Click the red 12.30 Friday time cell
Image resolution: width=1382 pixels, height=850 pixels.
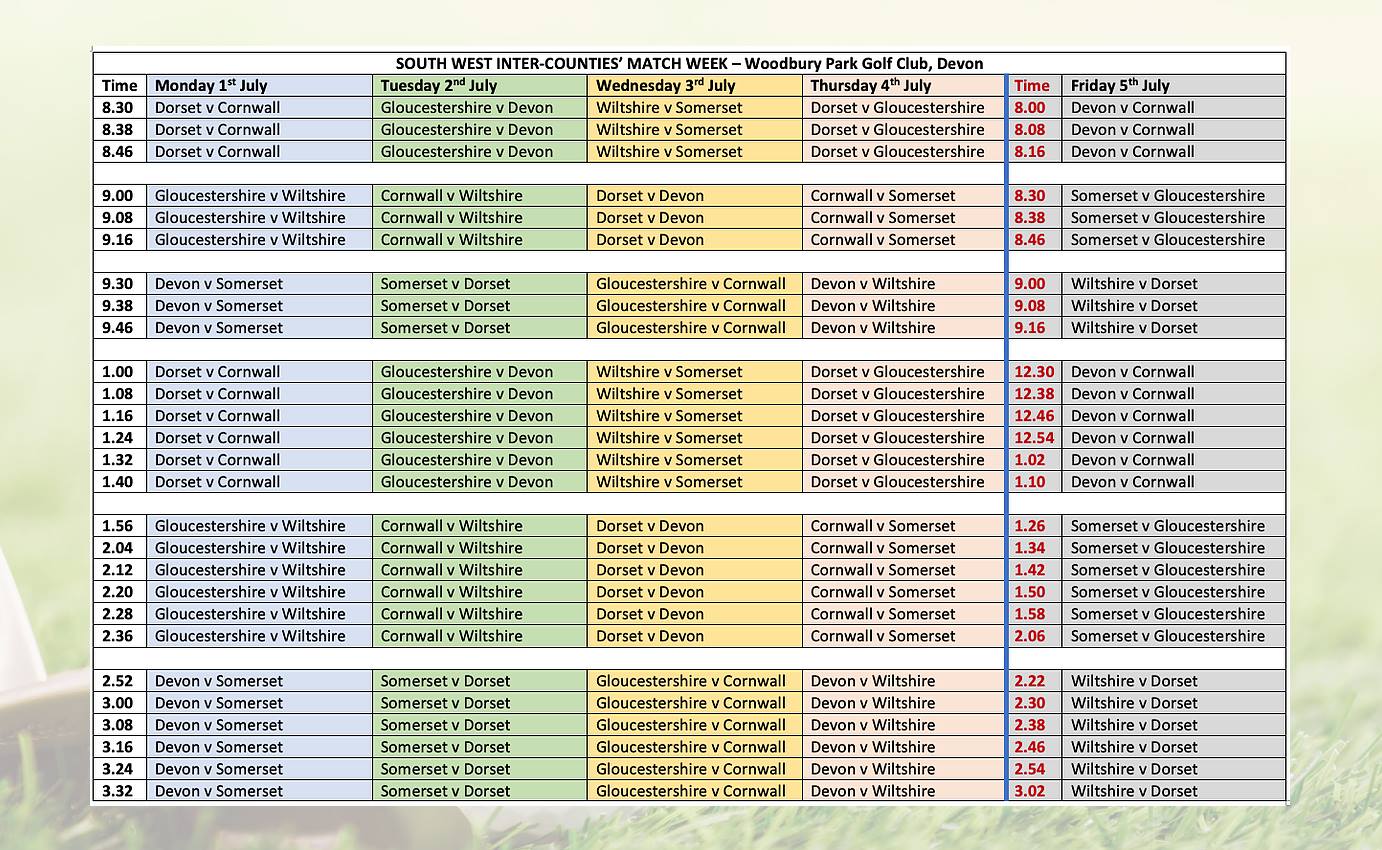[1035, 371]
